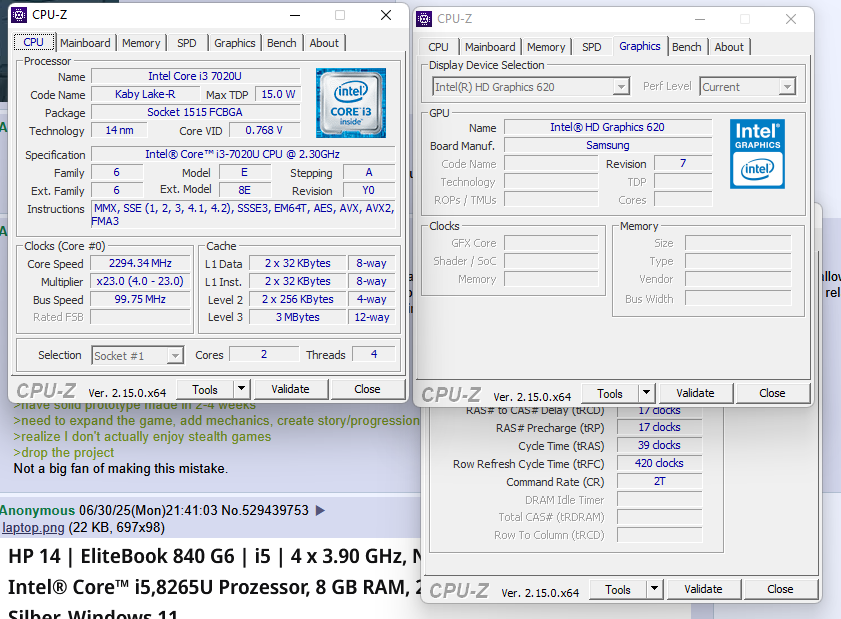Click the Ext. Model value 8E
The image size is (841, 619).
point(245,190)
